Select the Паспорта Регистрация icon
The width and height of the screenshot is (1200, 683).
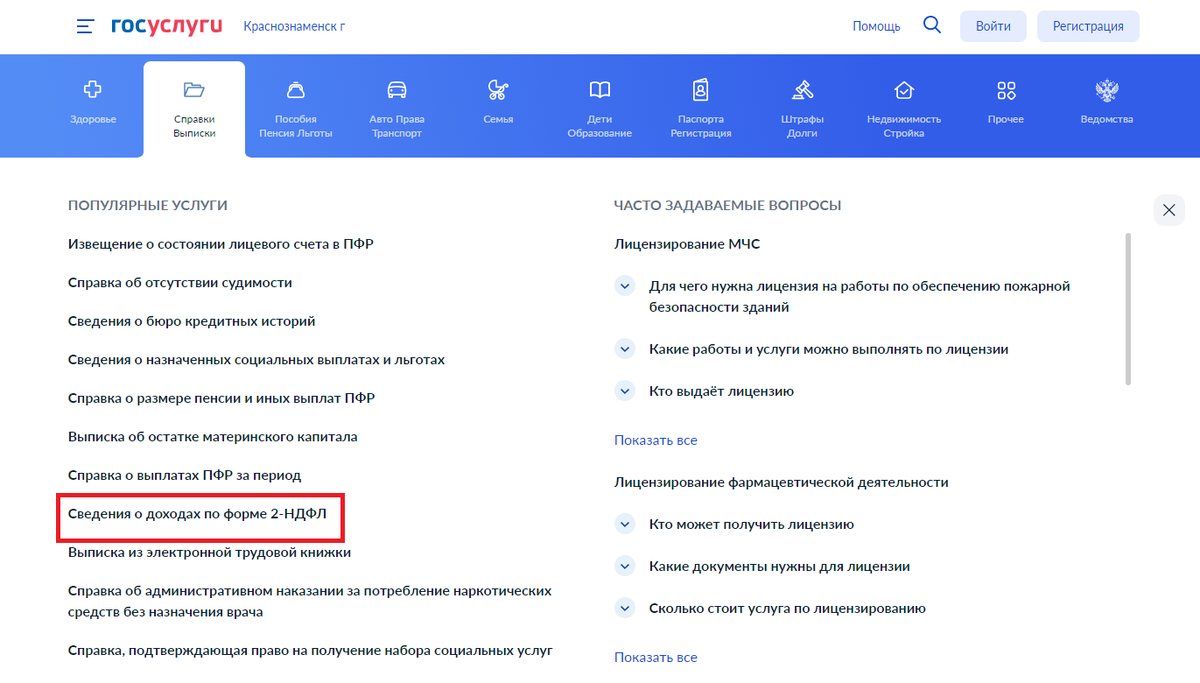[x=700, y=89]
